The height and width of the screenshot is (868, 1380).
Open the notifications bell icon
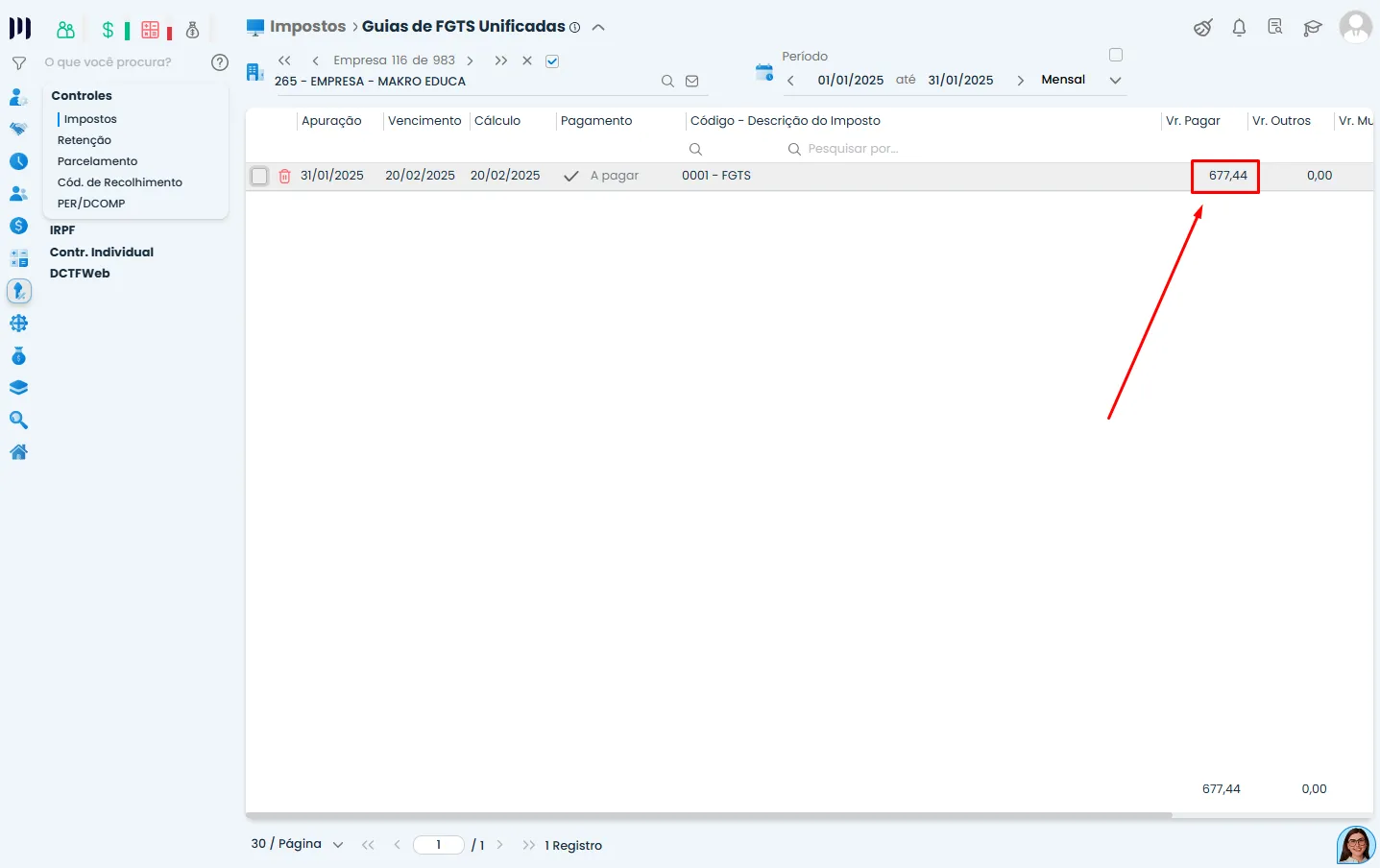tap(1239, 28)
